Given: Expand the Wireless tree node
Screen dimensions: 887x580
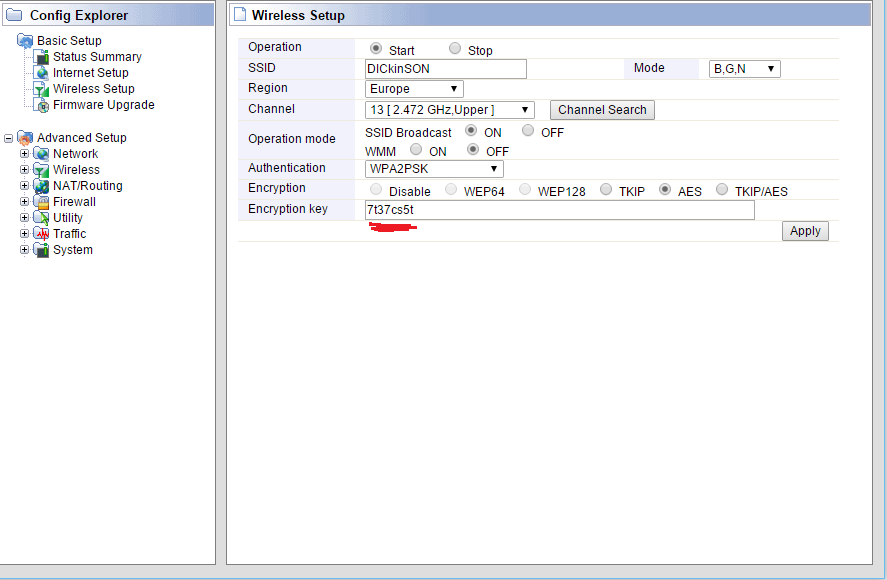Looking at the screenshot, I should point(24,170).
